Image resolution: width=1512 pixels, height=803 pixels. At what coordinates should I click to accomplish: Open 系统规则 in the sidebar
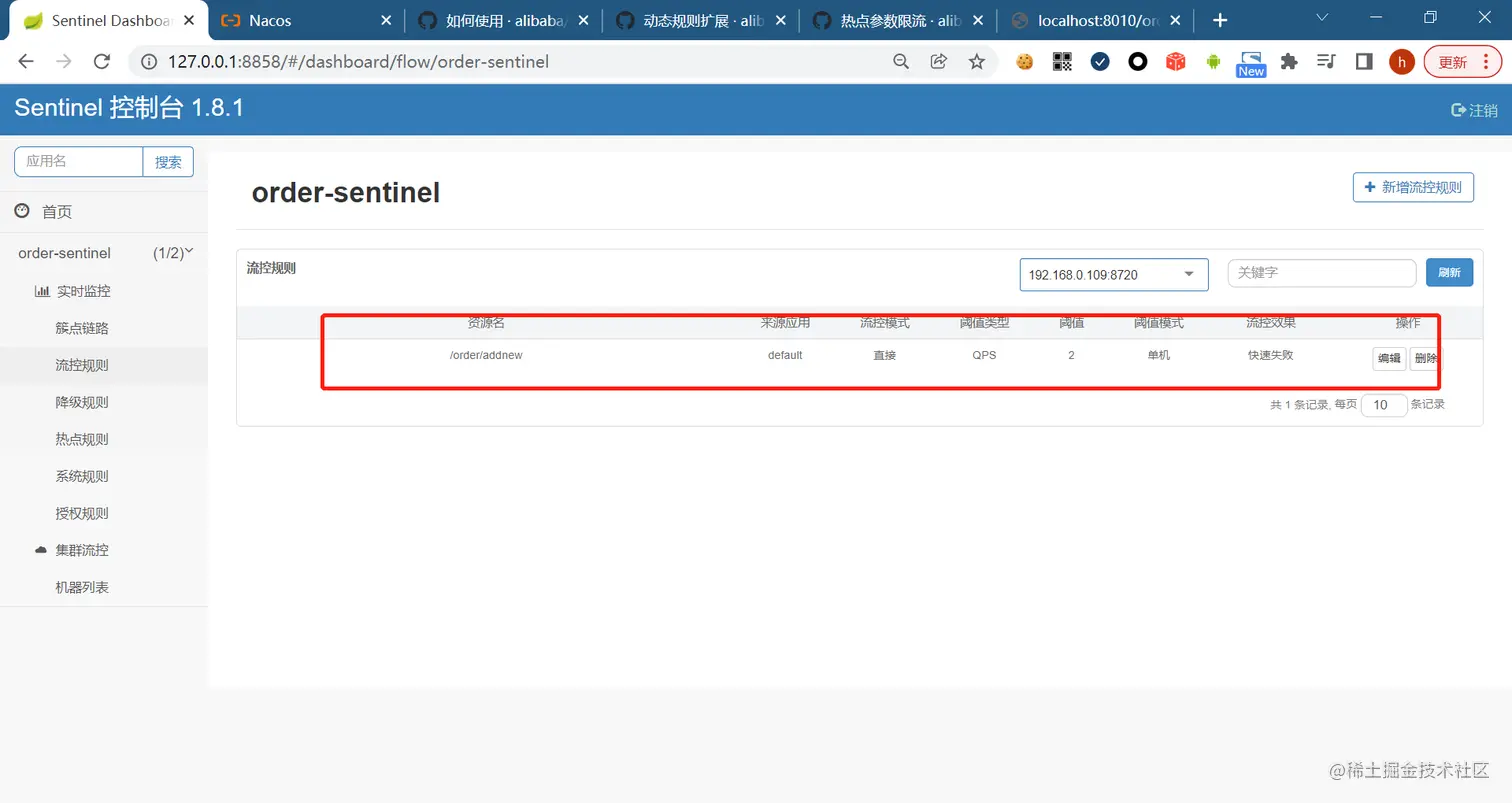(x=82, y=476)
